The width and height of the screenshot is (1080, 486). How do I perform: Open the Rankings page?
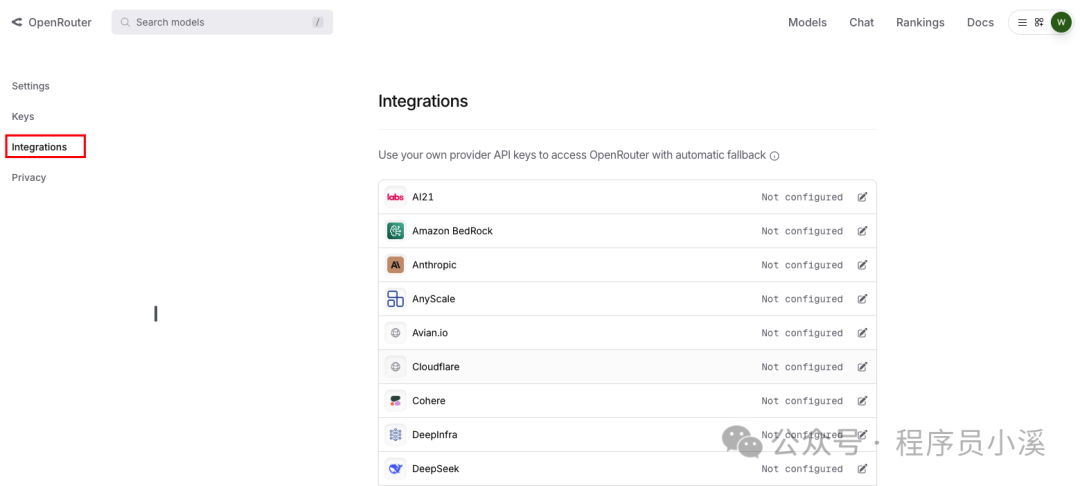[x=919, y=22]
